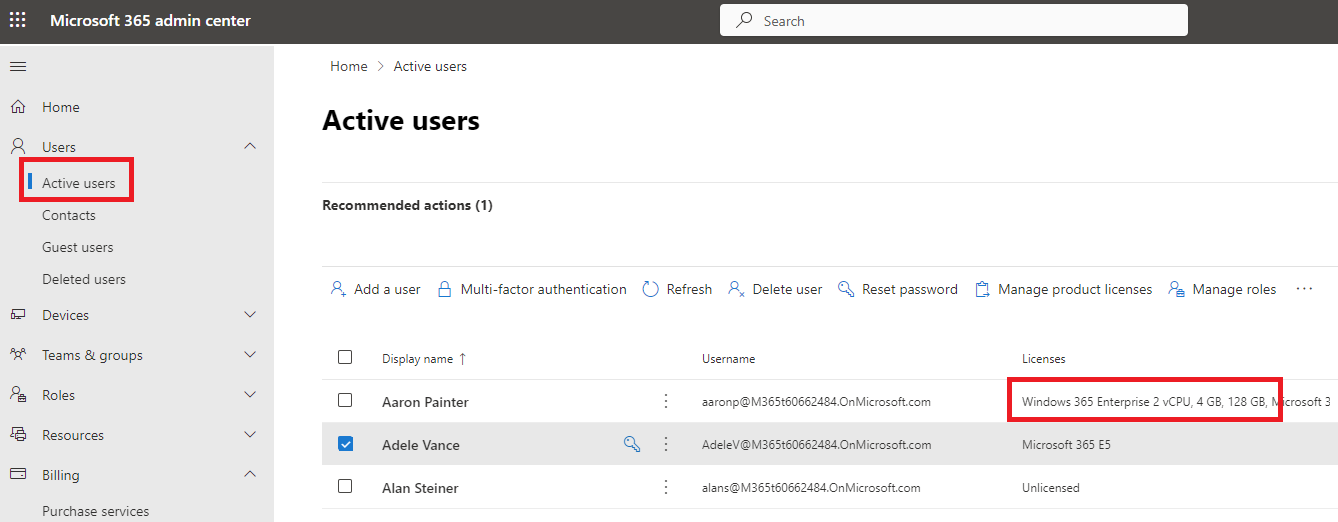Click the Username column header

point(729,358)
